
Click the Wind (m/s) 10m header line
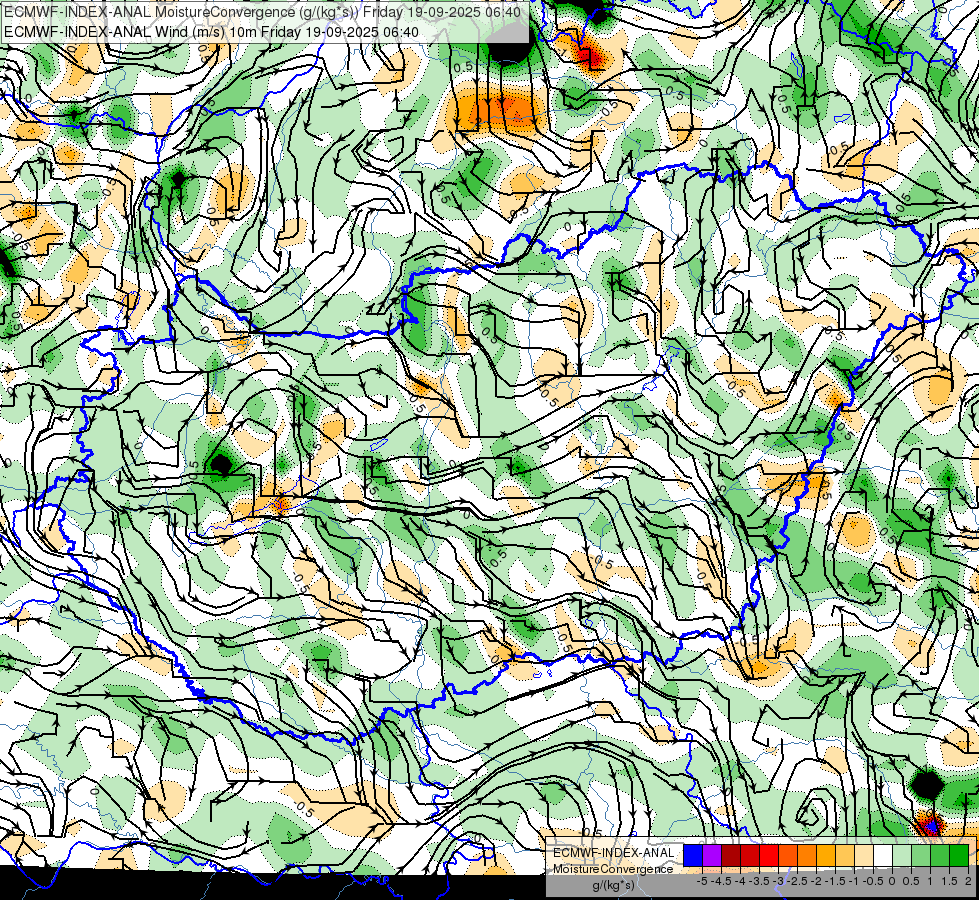(211, 32)
